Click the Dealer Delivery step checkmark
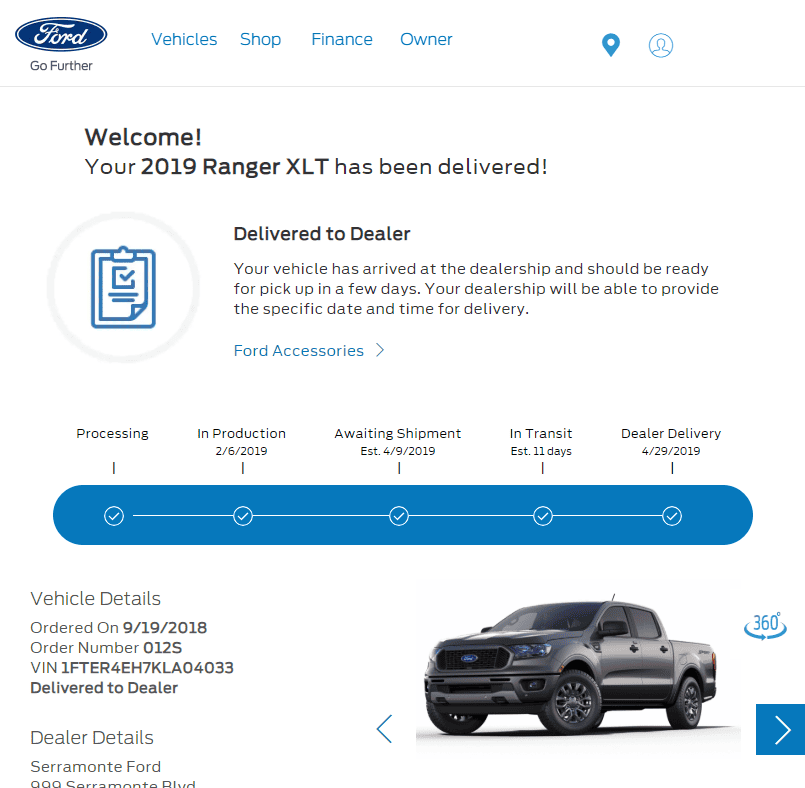The width and height of the screenshot is (805, 788). point(672,516)
